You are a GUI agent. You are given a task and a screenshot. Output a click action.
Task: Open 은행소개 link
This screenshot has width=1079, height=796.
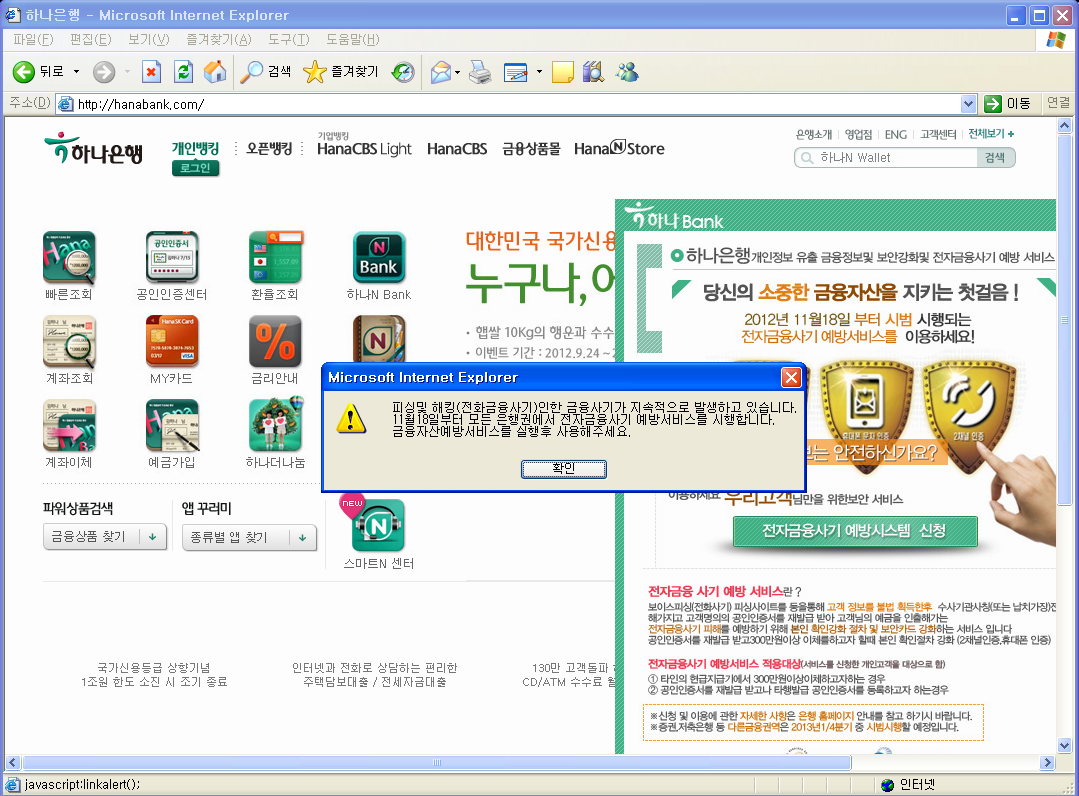(x=813, y=134)
